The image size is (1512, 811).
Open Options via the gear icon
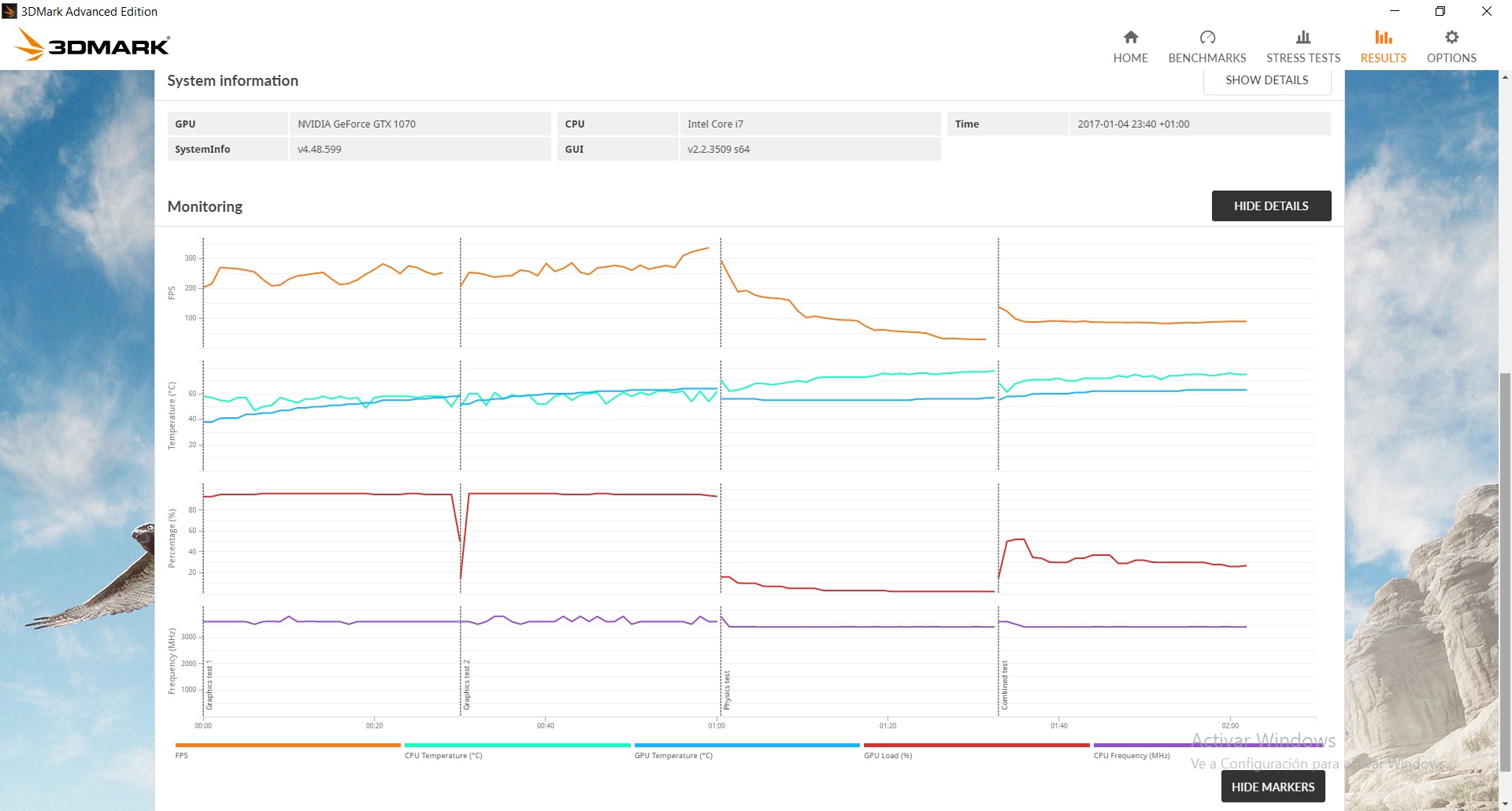coord(1451,37)
